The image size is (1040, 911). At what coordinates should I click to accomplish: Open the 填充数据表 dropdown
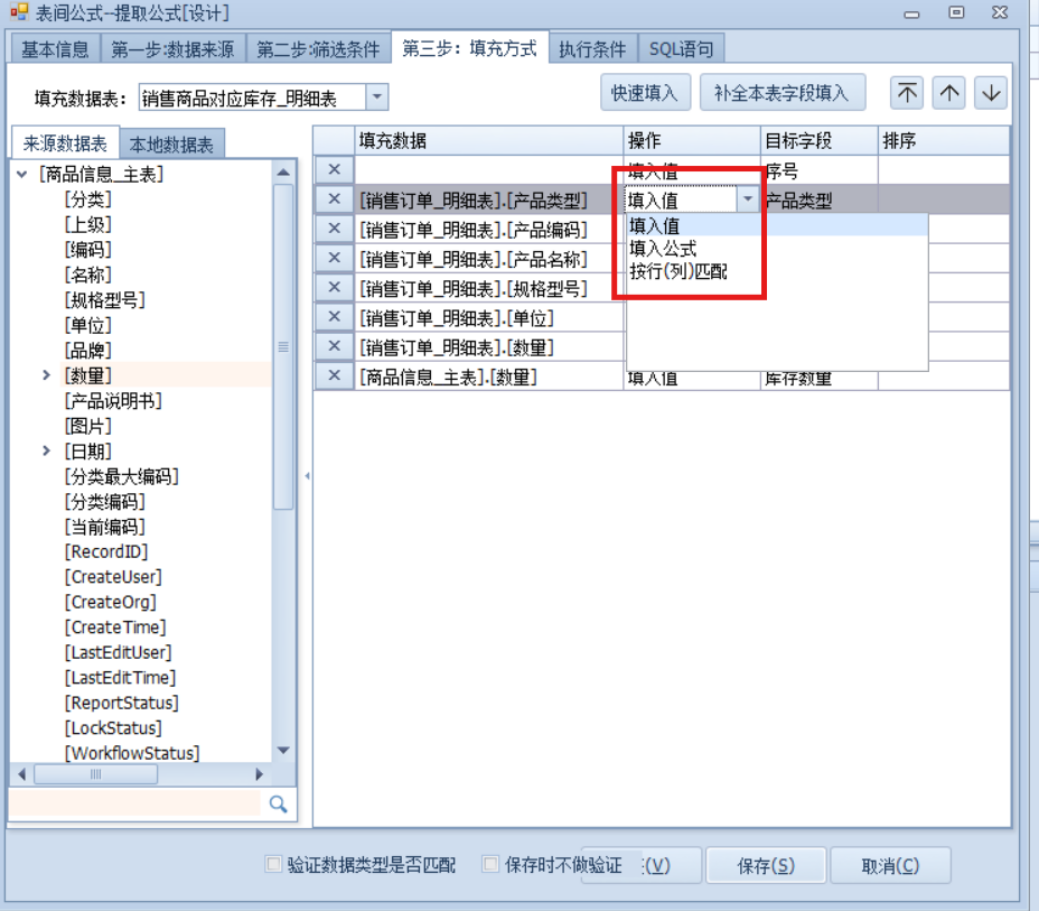pyautogui.click(x=377, y=97)
